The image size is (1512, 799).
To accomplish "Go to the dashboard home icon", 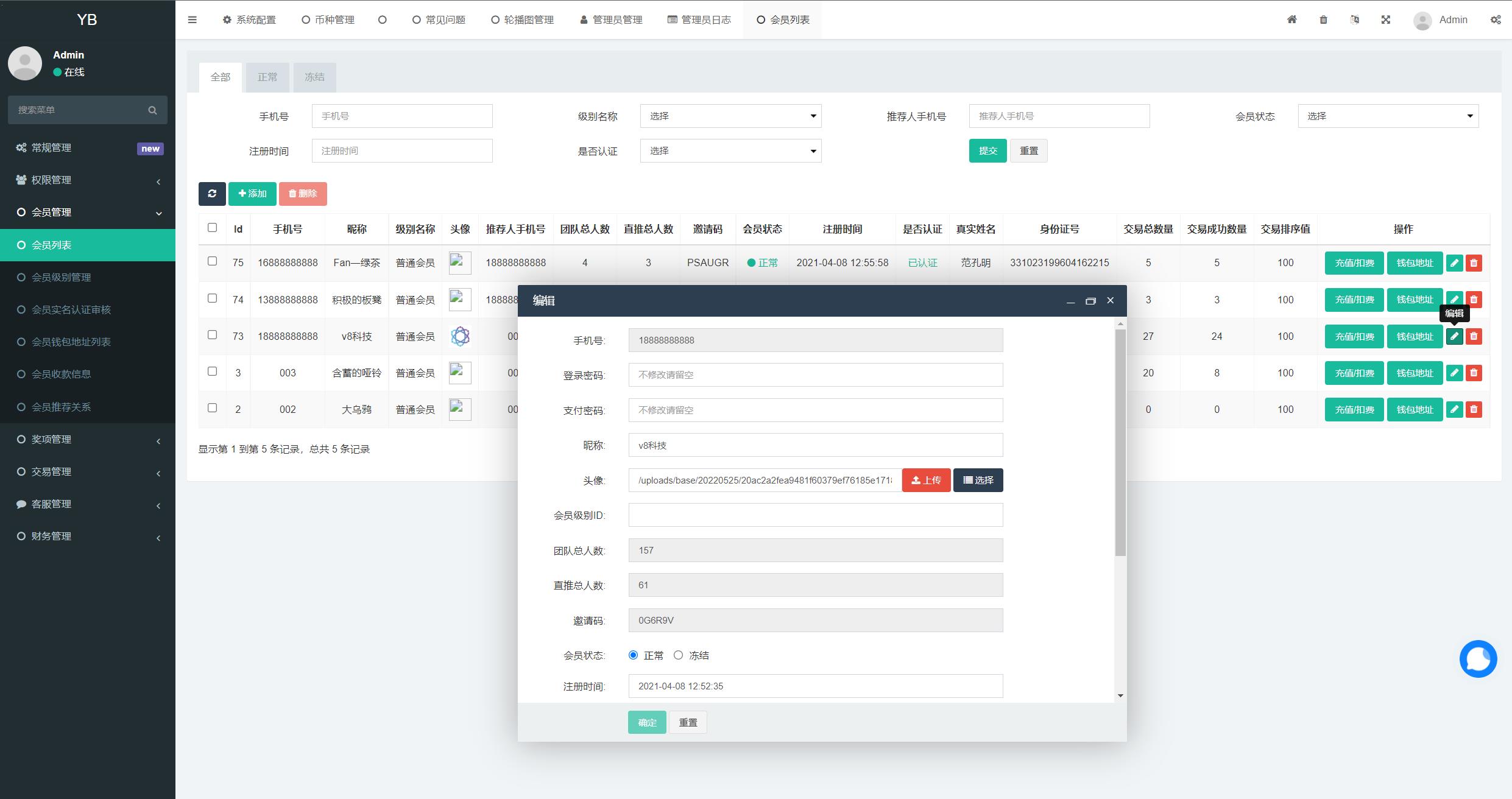I will tap(1291, 19).
